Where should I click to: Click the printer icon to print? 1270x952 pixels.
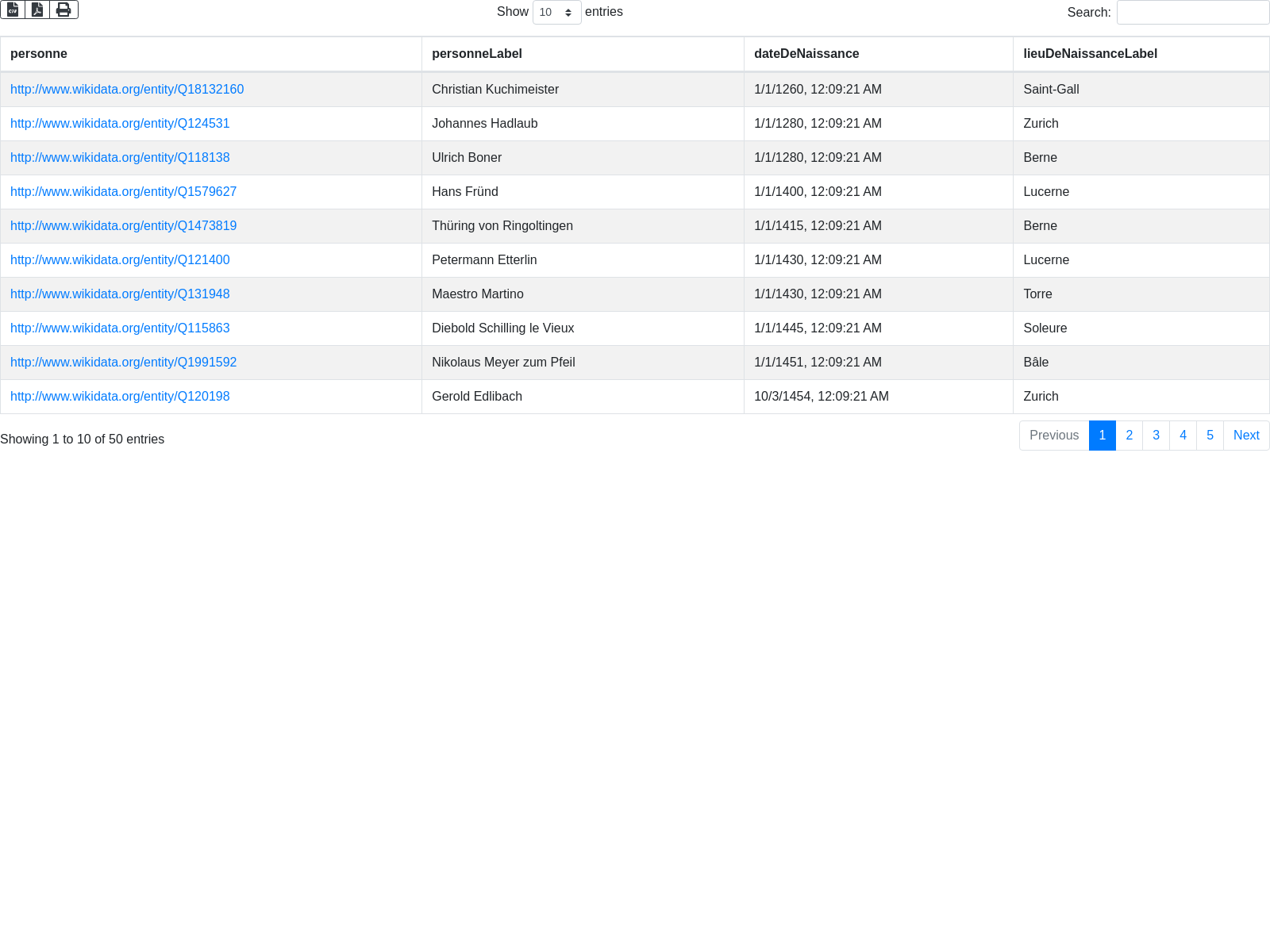[63, 10]
